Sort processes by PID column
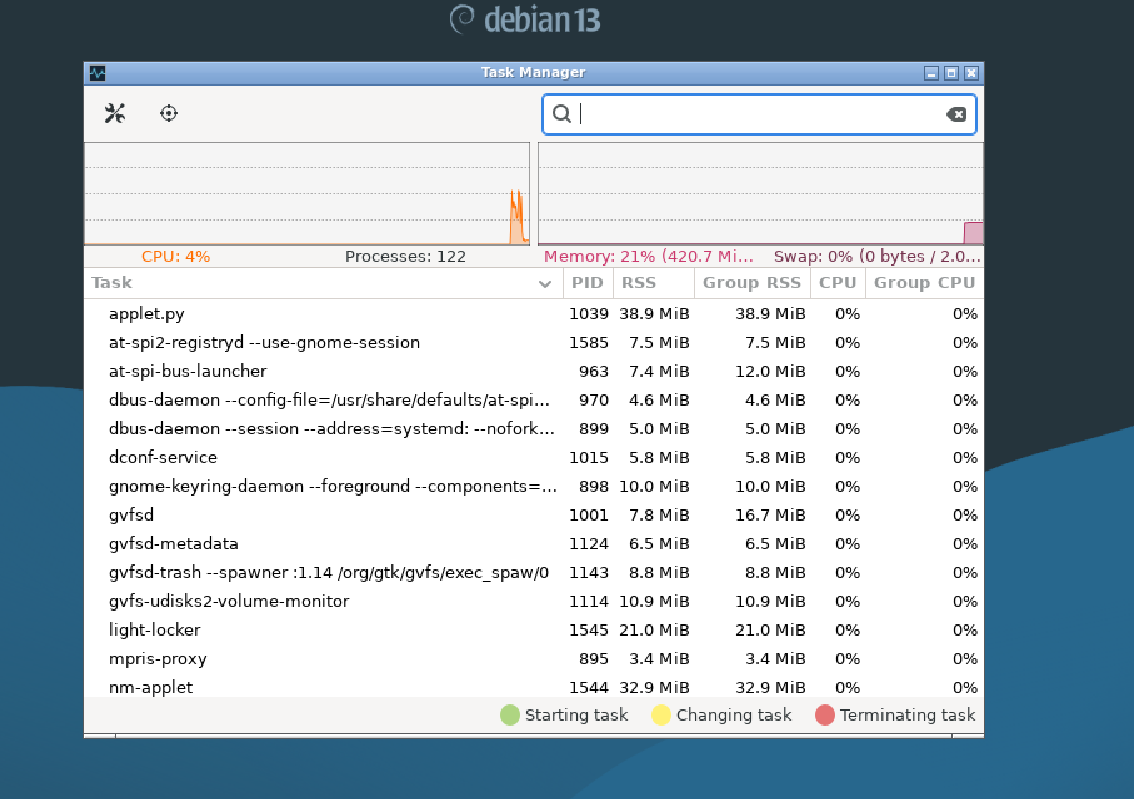Viewport: 1134px width, 799px height. (588, 283)
